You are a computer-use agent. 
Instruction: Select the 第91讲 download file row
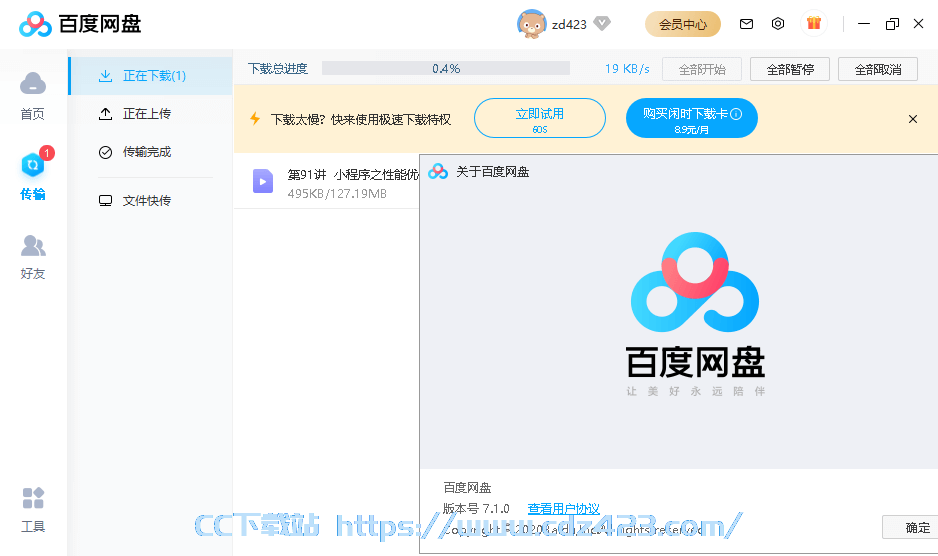point(327,182)
